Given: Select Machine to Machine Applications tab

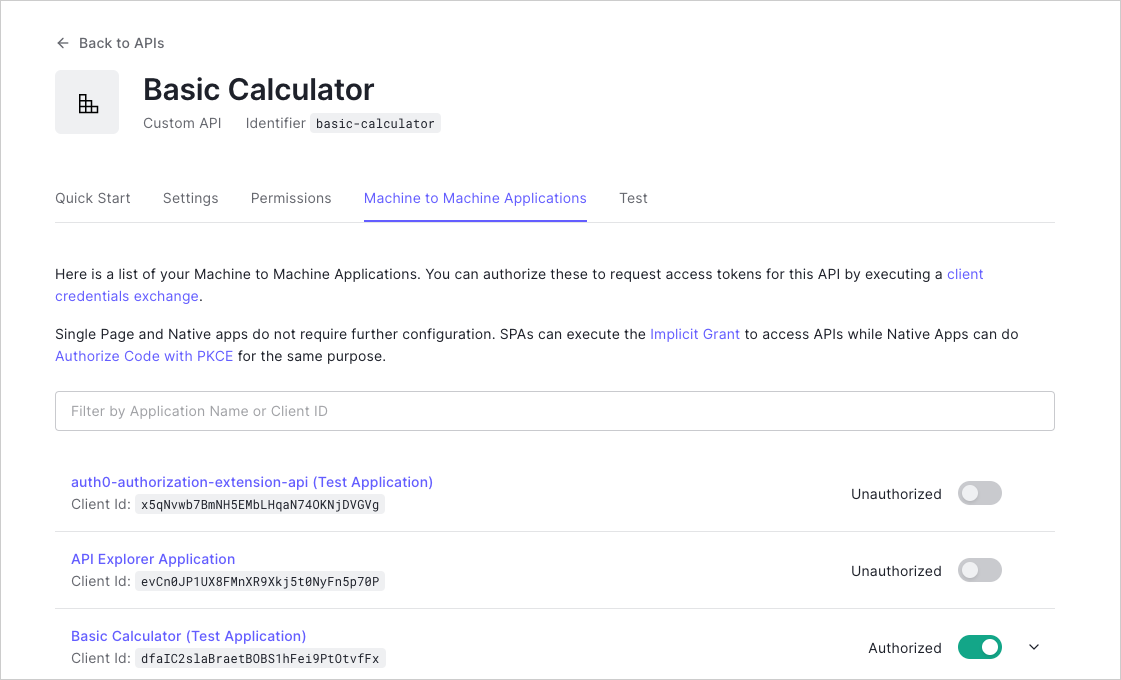Looking at the screenshot, I should [x=475, y=198].
